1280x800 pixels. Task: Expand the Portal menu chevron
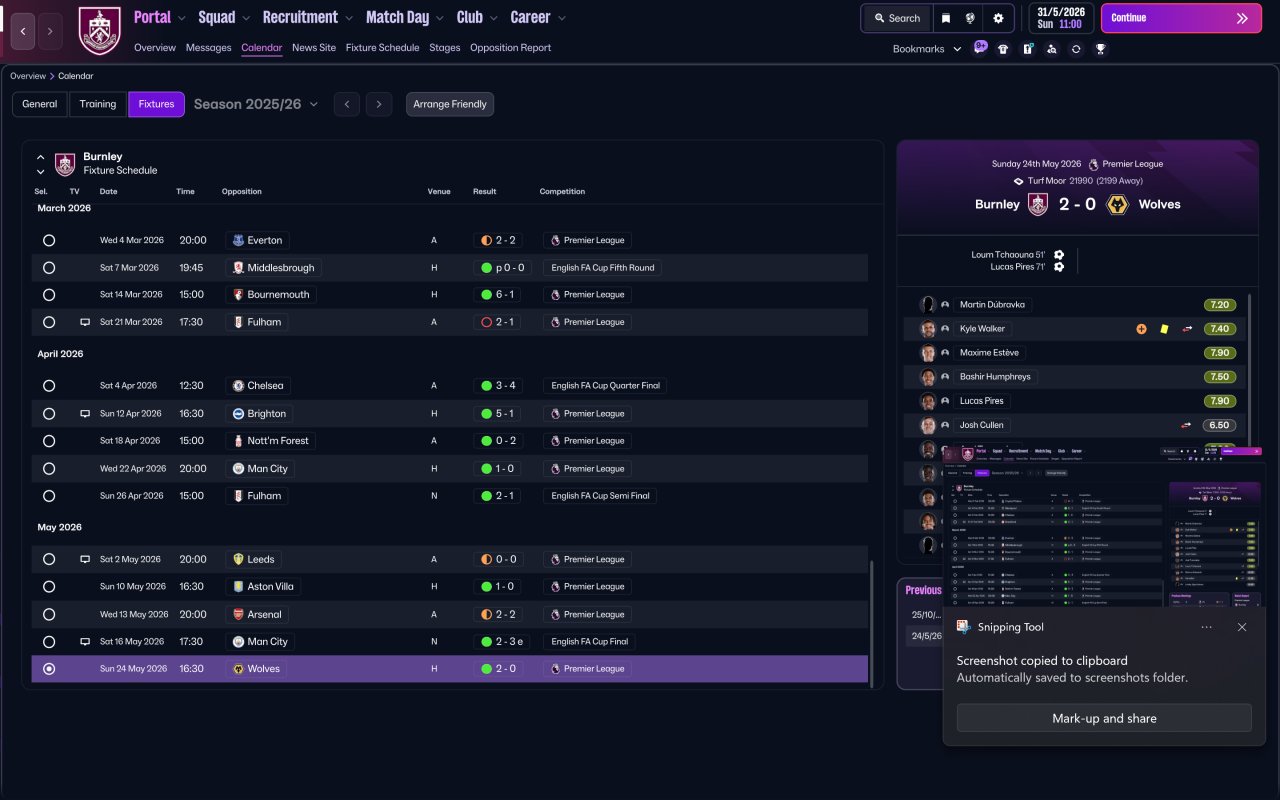[181, 18]
